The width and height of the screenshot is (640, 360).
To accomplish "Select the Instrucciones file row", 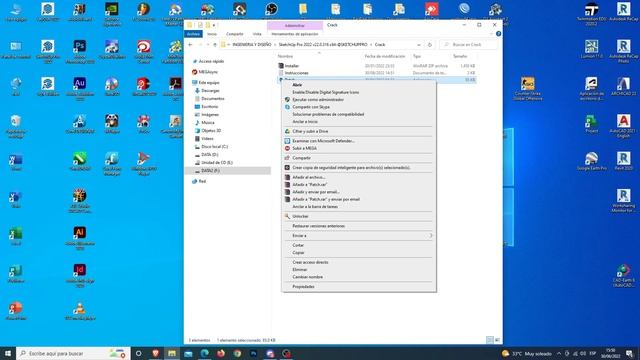I will 376,73.
